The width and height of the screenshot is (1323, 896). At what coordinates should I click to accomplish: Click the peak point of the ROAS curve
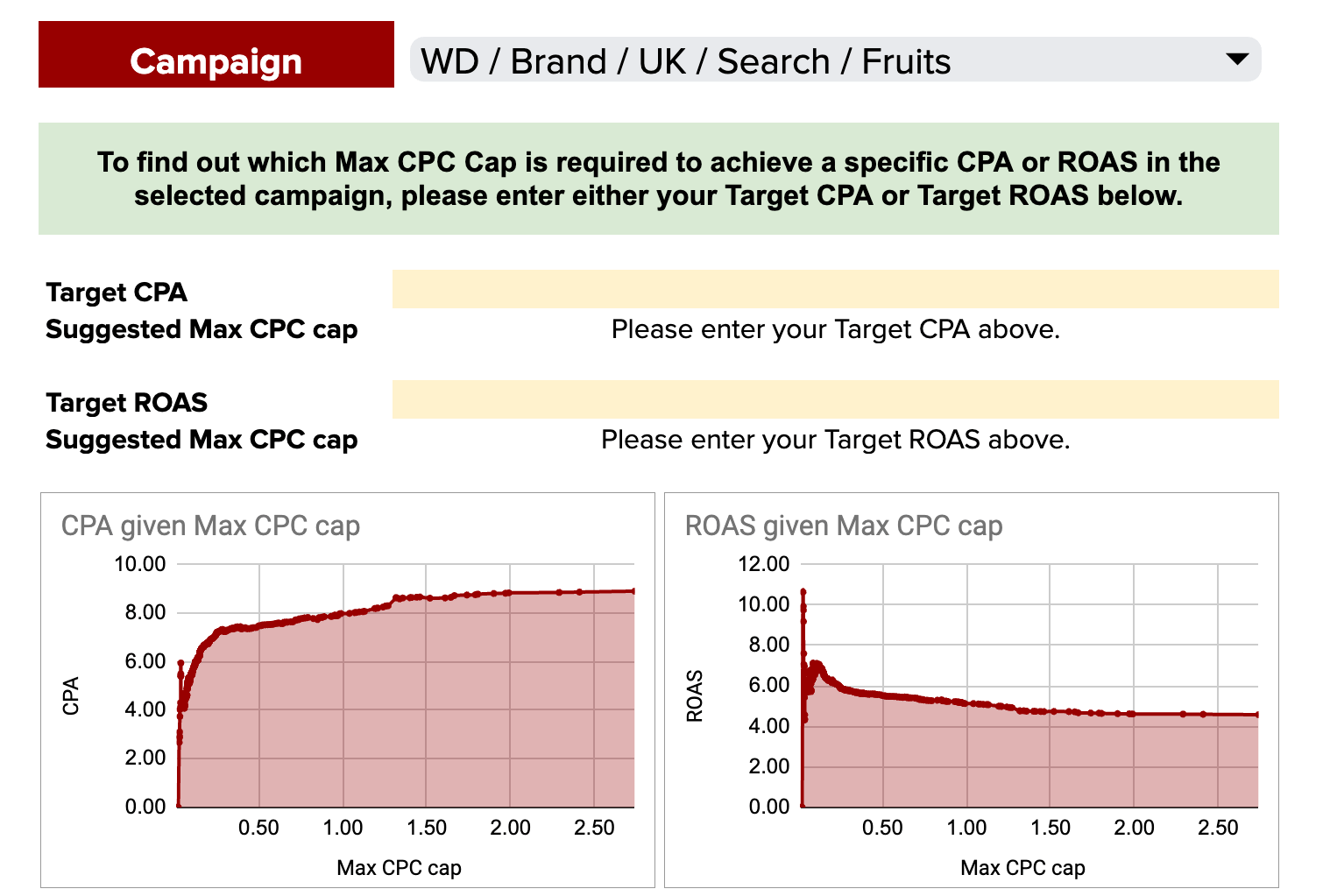pyautogui.click(x=803, y=591)
